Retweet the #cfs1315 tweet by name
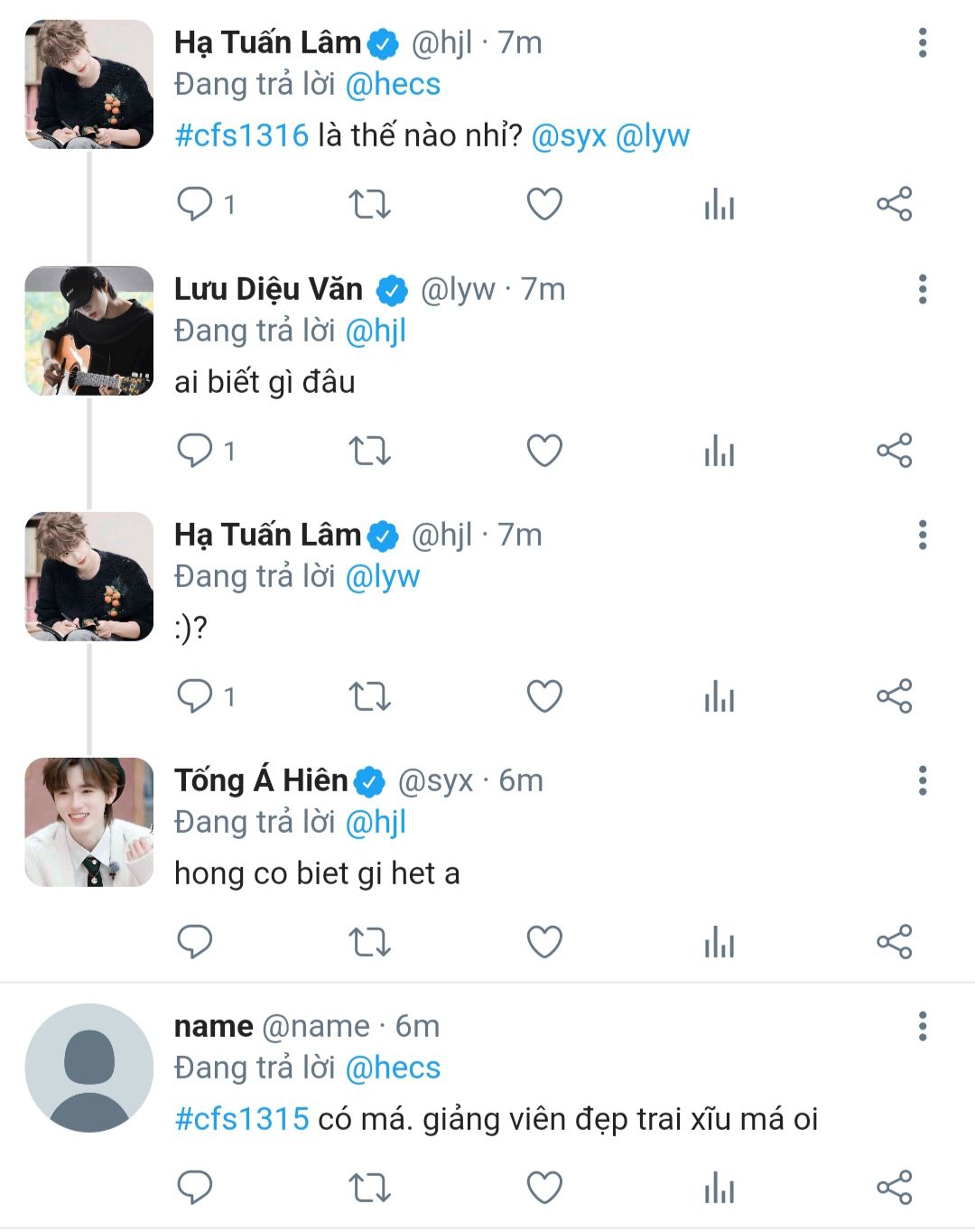The image size is (975, 1232). (x=369, y=1188)
